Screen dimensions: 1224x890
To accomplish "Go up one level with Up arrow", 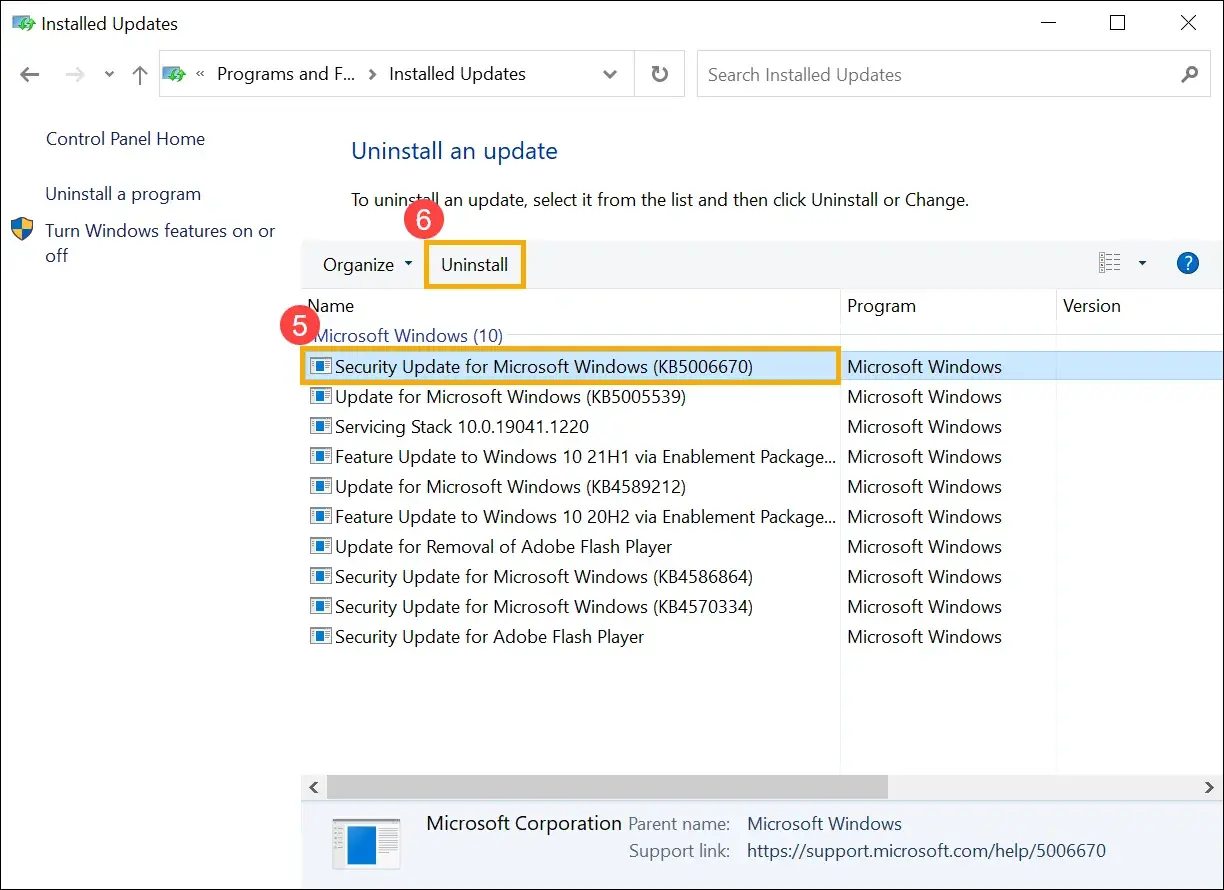I will (140, 74).
